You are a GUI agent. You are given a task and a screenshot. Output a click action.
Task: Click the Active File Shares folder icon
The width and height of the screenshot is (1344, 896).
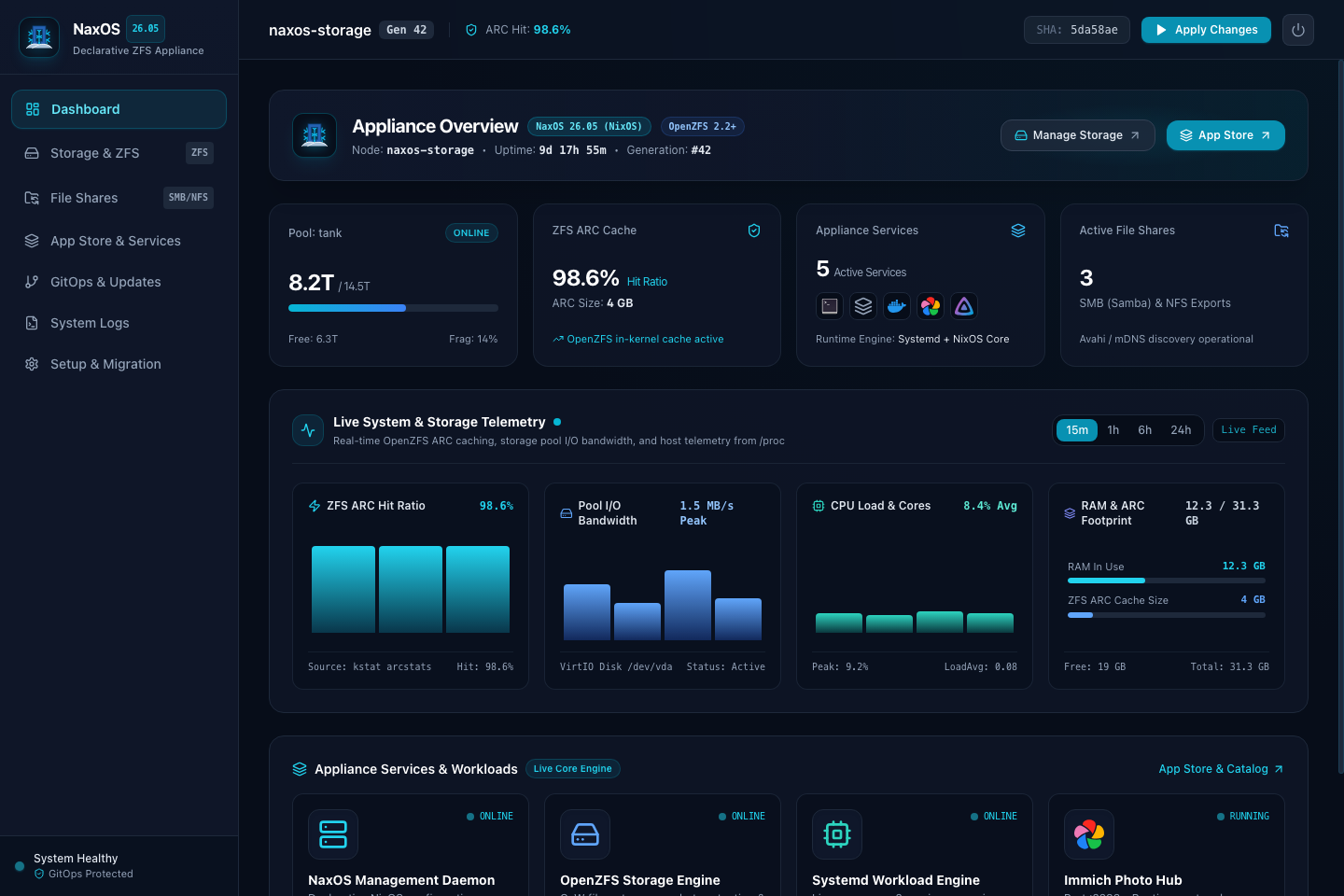tap(1281, 231)
